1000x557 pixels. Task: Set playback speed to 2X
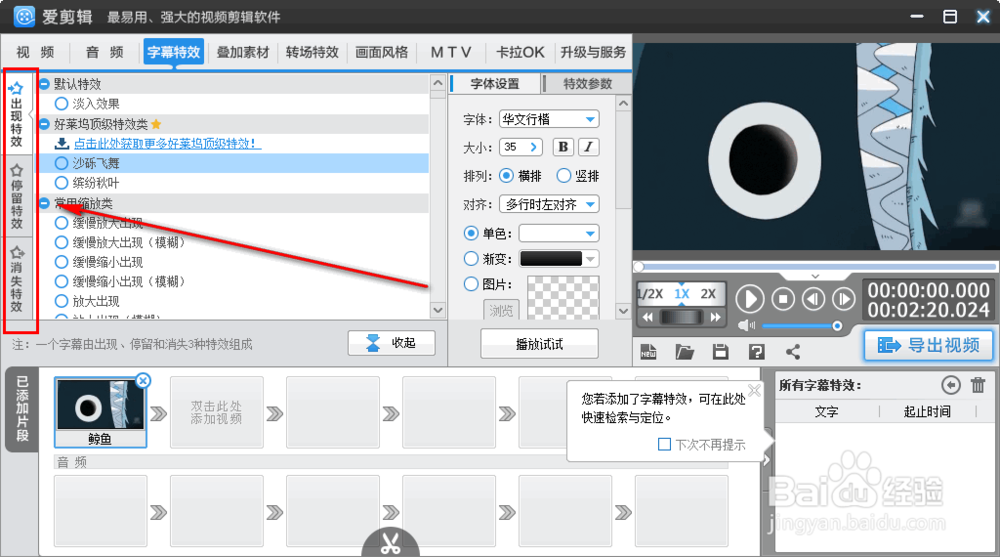pos(708,294)
